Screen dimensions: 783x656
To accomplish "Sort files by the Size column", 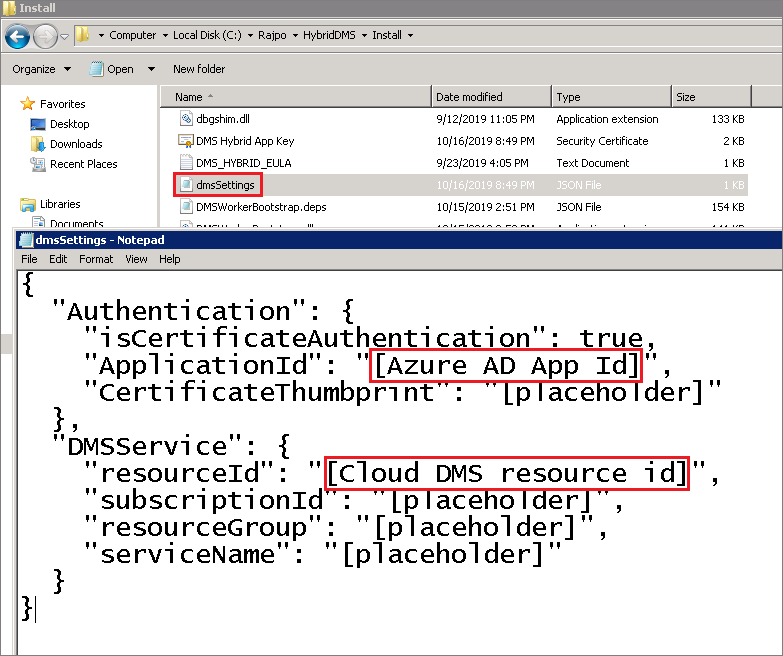I will [712, 97].
